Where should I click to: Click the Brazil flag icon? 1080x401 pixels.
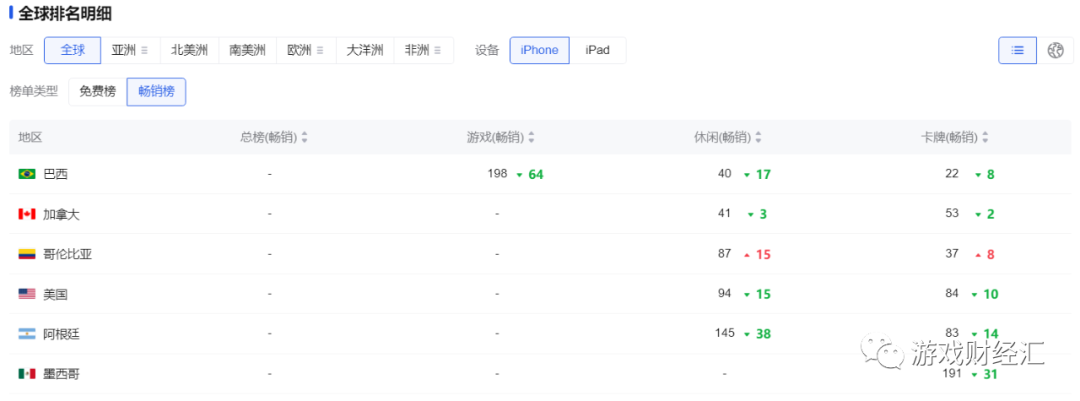click(27, 174)
